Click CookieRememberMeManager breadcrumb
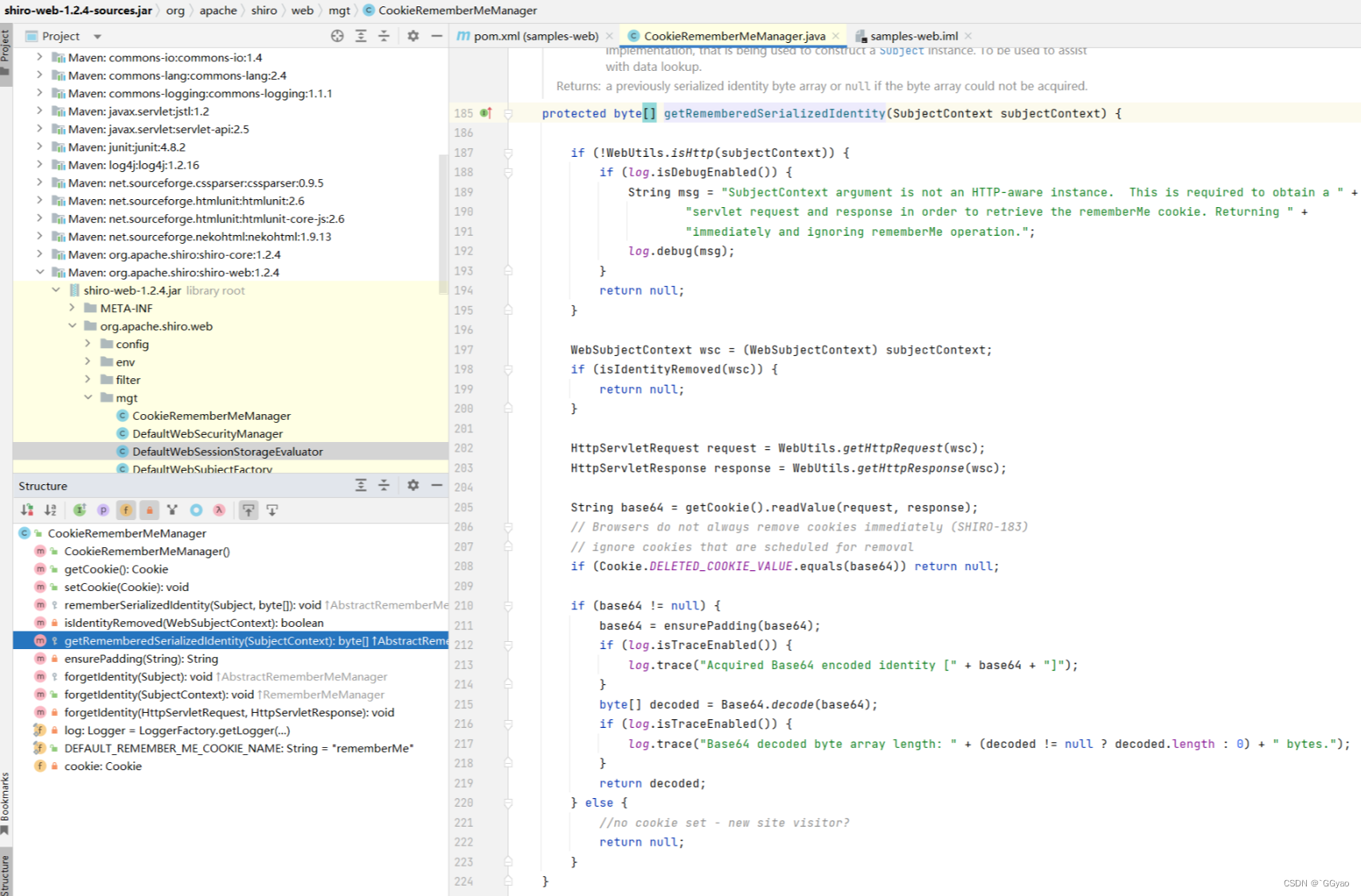The image size is (1361, 896). click(450, 10)
